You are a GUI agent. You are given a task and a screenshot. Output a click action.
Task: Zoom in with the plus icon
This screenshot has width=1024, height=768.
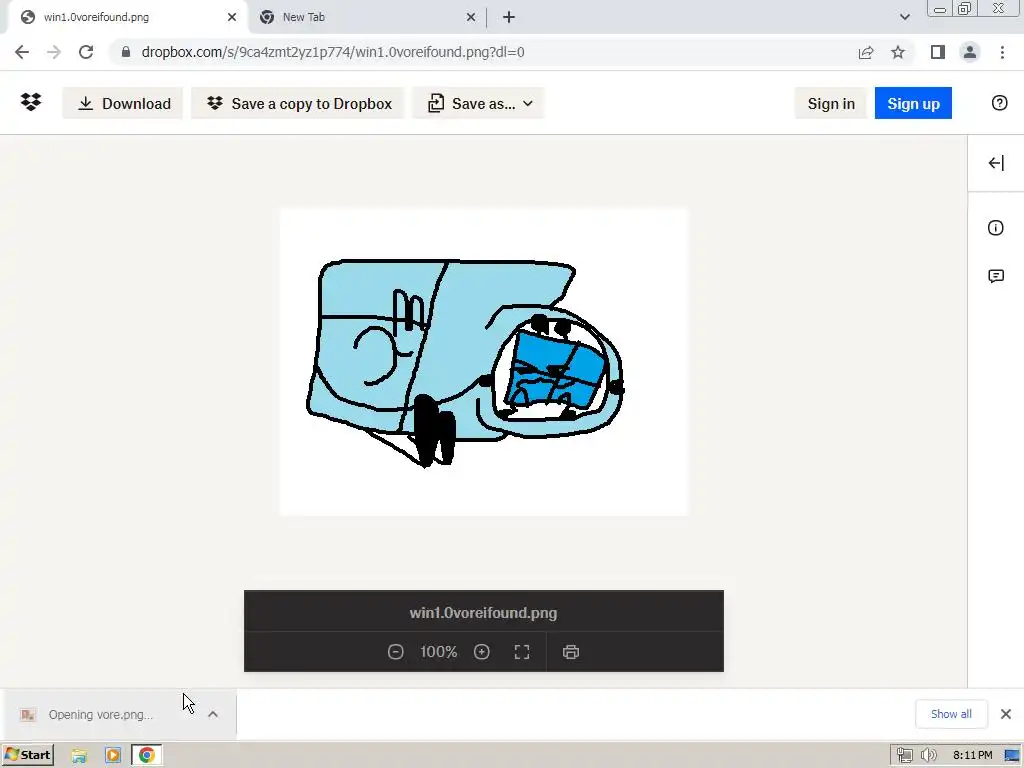pos(481,652)
